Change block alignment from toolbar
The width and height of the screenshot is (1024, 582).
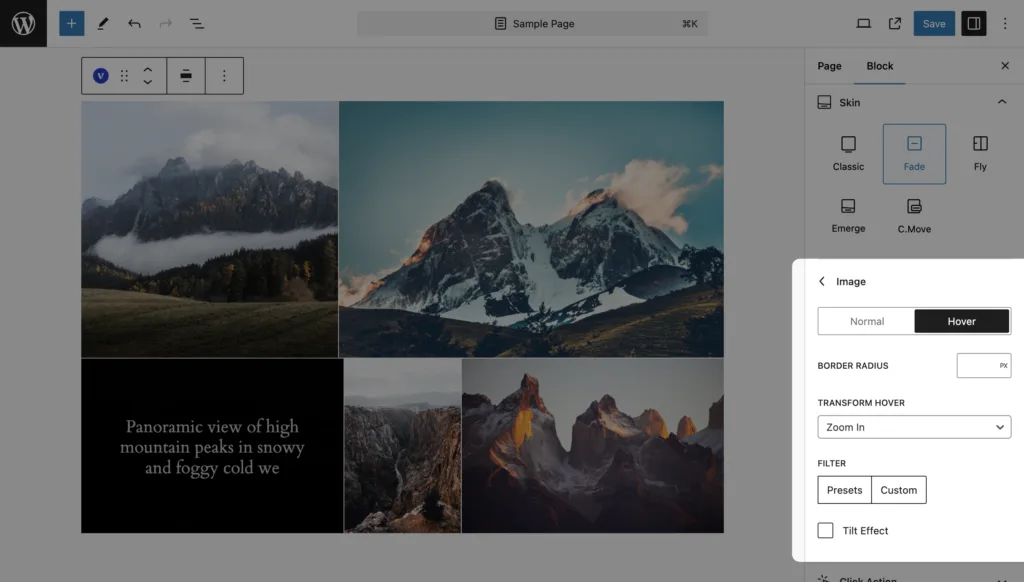tap(186, 76)
